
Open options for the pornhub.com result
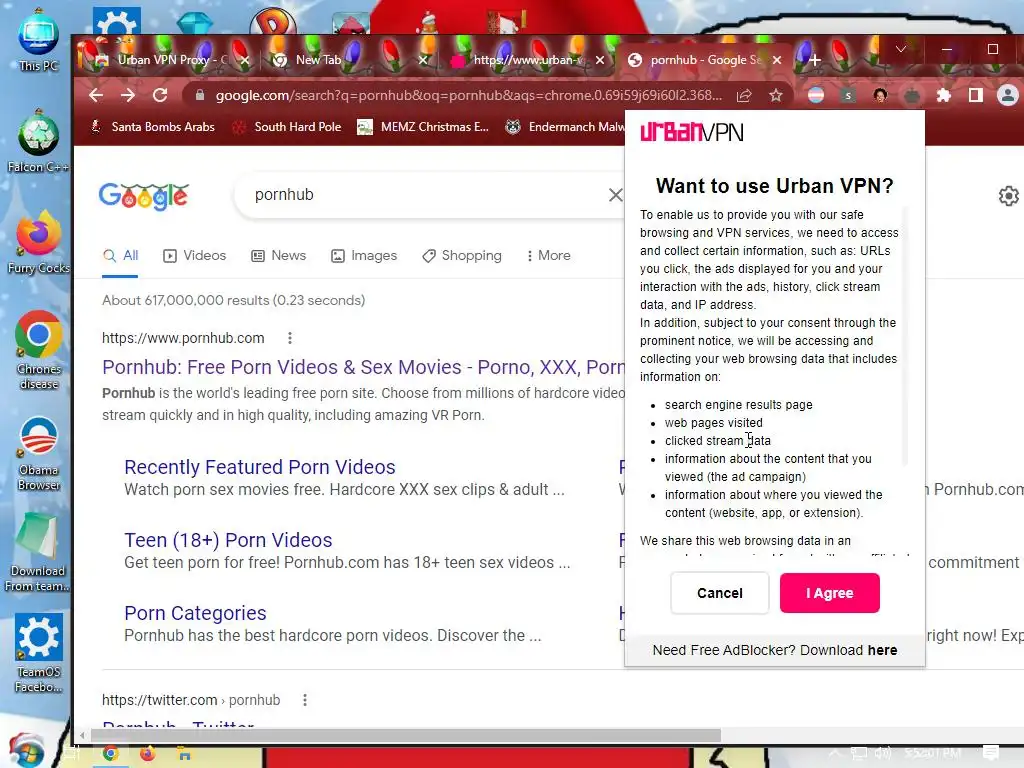point(290,338)
